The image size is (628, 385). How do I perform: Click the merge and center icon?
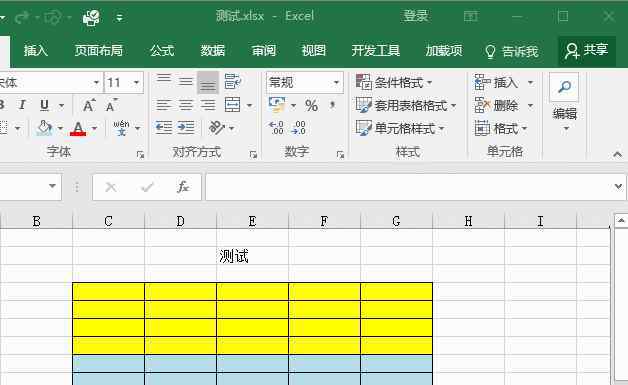(232, 105)
